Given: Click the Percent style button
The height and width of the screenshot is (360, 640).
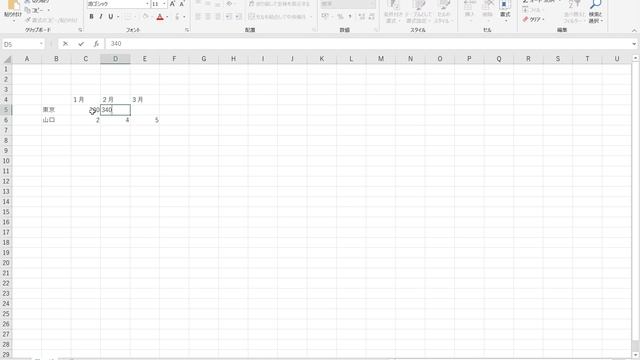Looking at the screenshot, I should [x=340, y=17].
